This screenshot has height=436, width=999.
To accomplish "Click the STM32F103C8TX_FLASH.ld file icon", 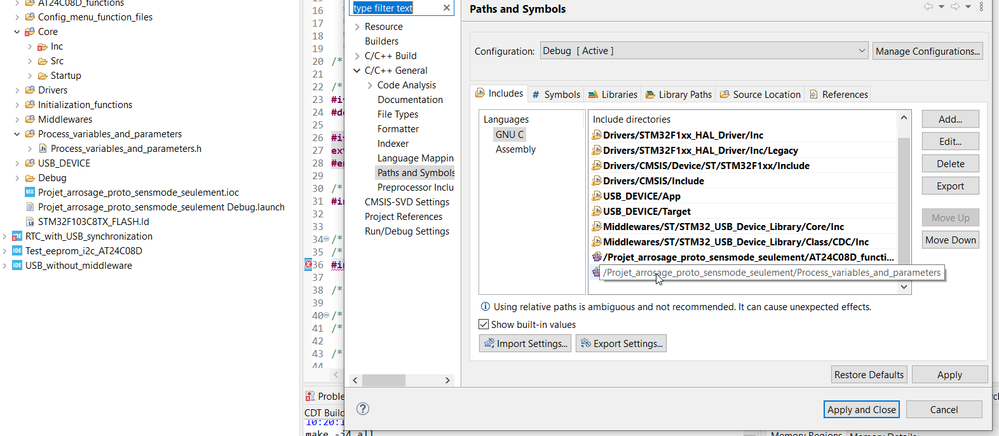I will click(30, 222).
